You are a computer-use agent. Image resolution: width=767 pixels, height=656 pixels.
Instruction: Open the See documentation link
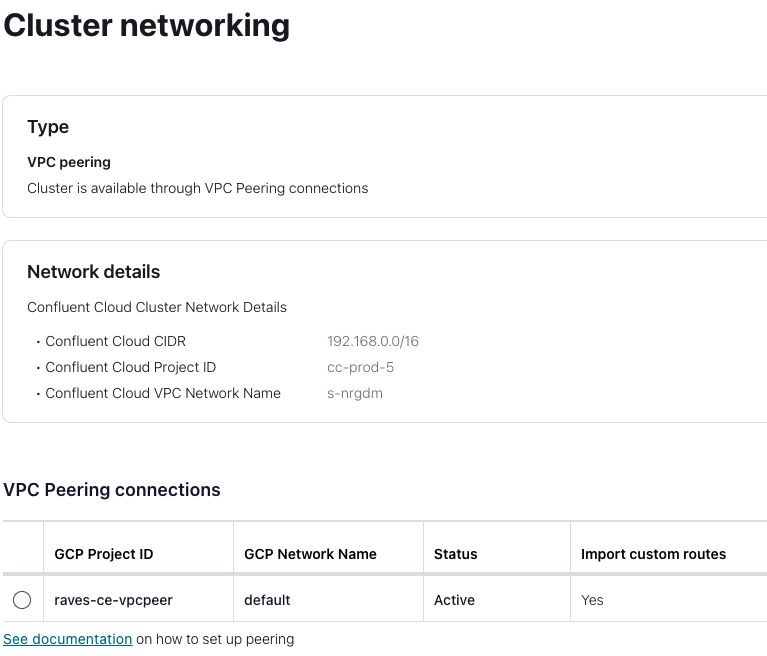point(68,639)
